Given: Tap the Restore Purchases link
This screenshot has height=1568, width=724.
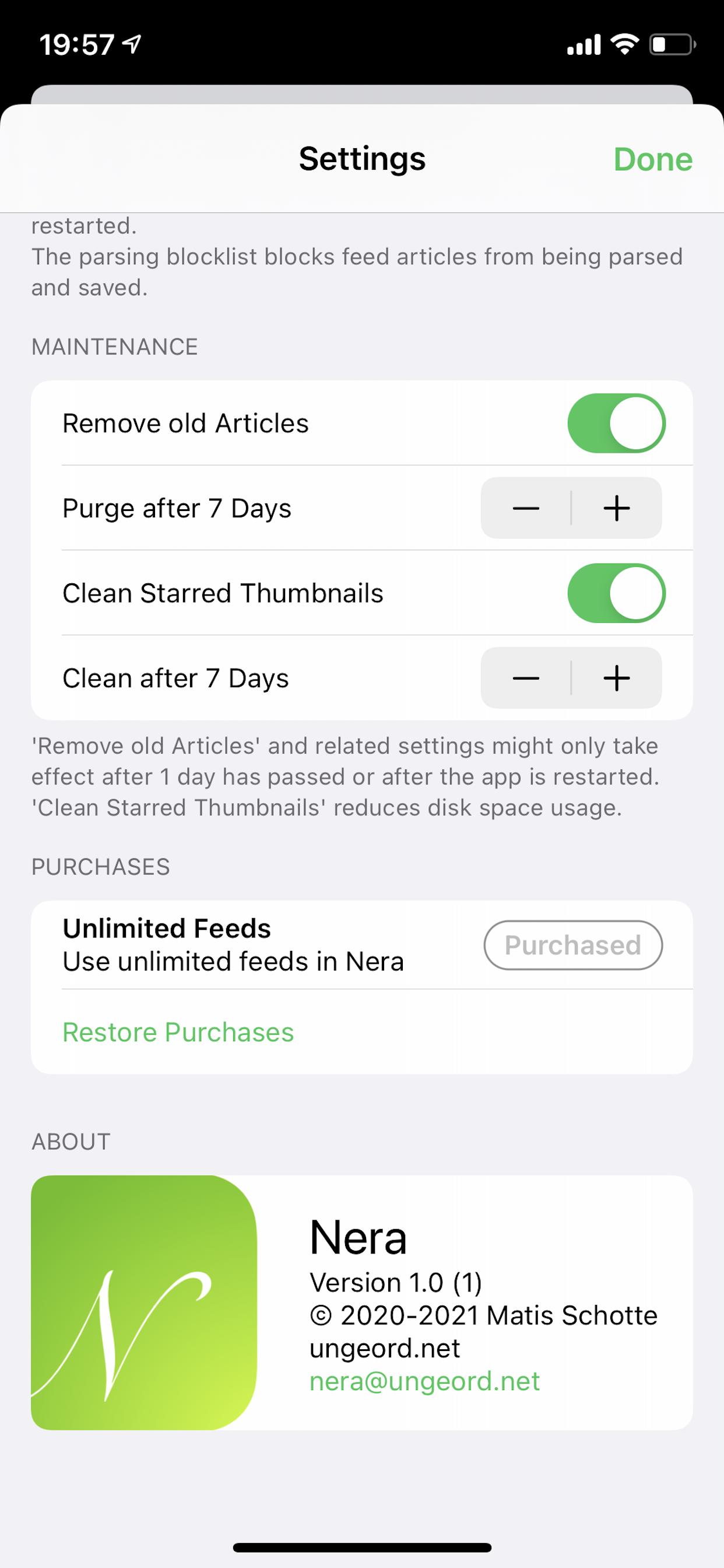Looking at the screenshot, I should click(178, 1032).
